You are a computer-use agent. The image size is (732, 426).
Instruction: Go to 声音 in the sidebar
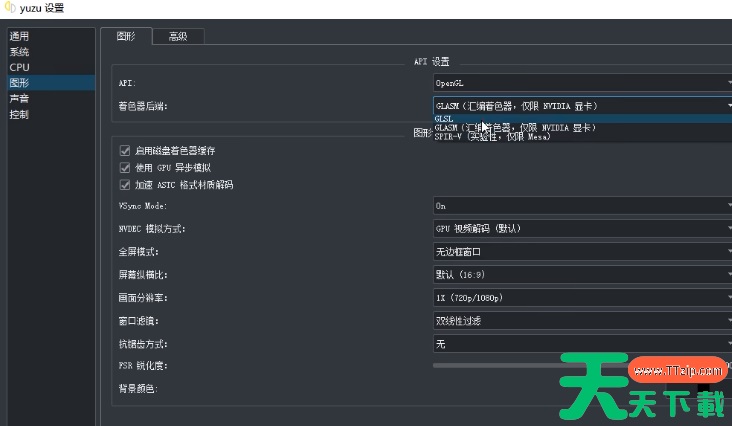click(20, 99)
